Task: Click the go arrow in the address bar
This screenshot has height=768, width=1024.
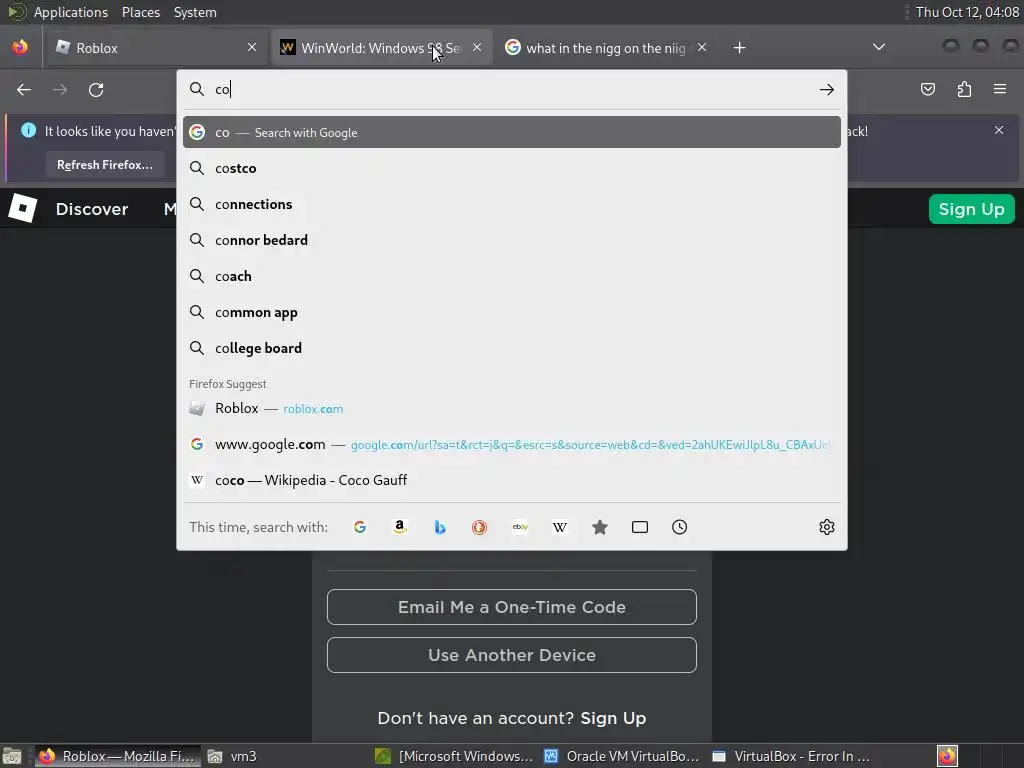Action: (x=827, y=89)
